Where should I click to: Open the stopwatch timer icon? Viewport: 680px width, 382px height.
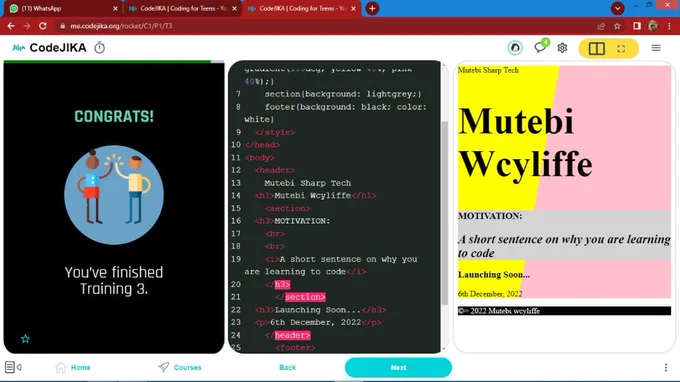(99, 48)
